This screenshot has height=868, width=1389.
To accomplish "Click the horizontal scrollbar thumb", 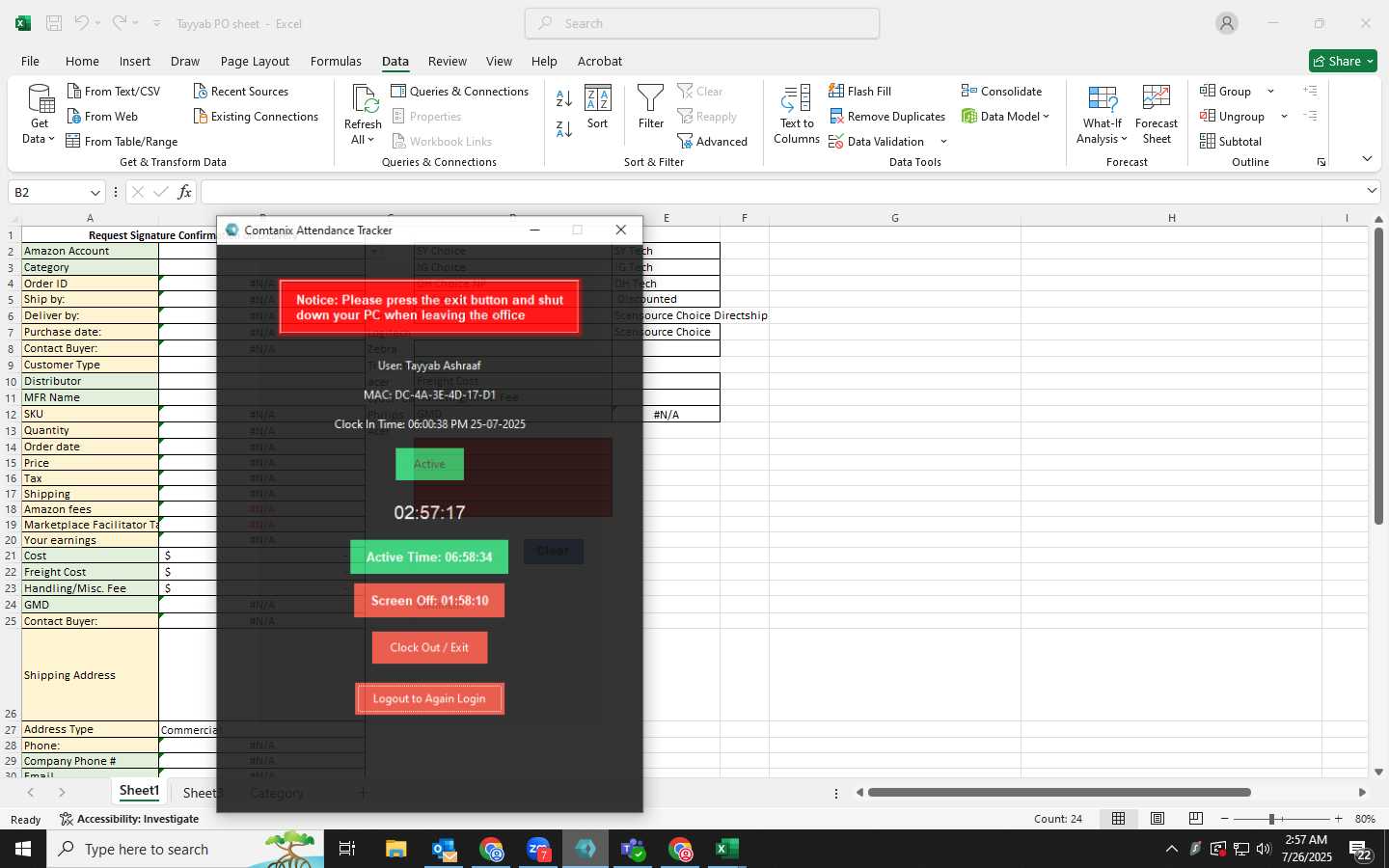I will coord(1059,793).
